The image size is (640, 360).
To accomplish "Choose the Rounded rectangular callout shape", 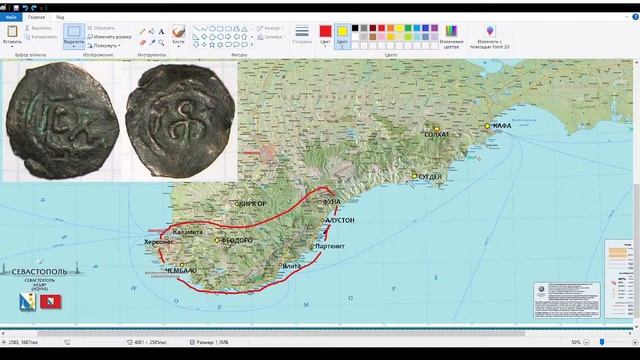I will click(x=228, y=44).
